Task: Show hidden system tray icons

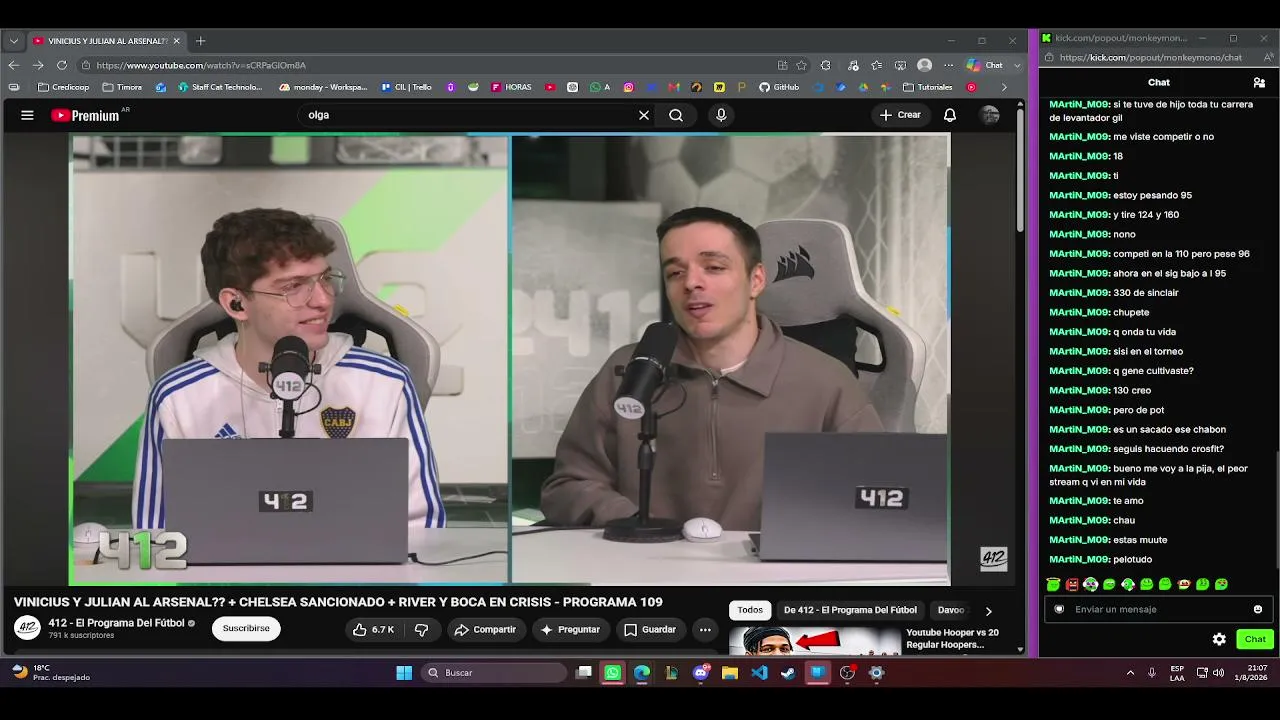Action: tap(1131, 673)
